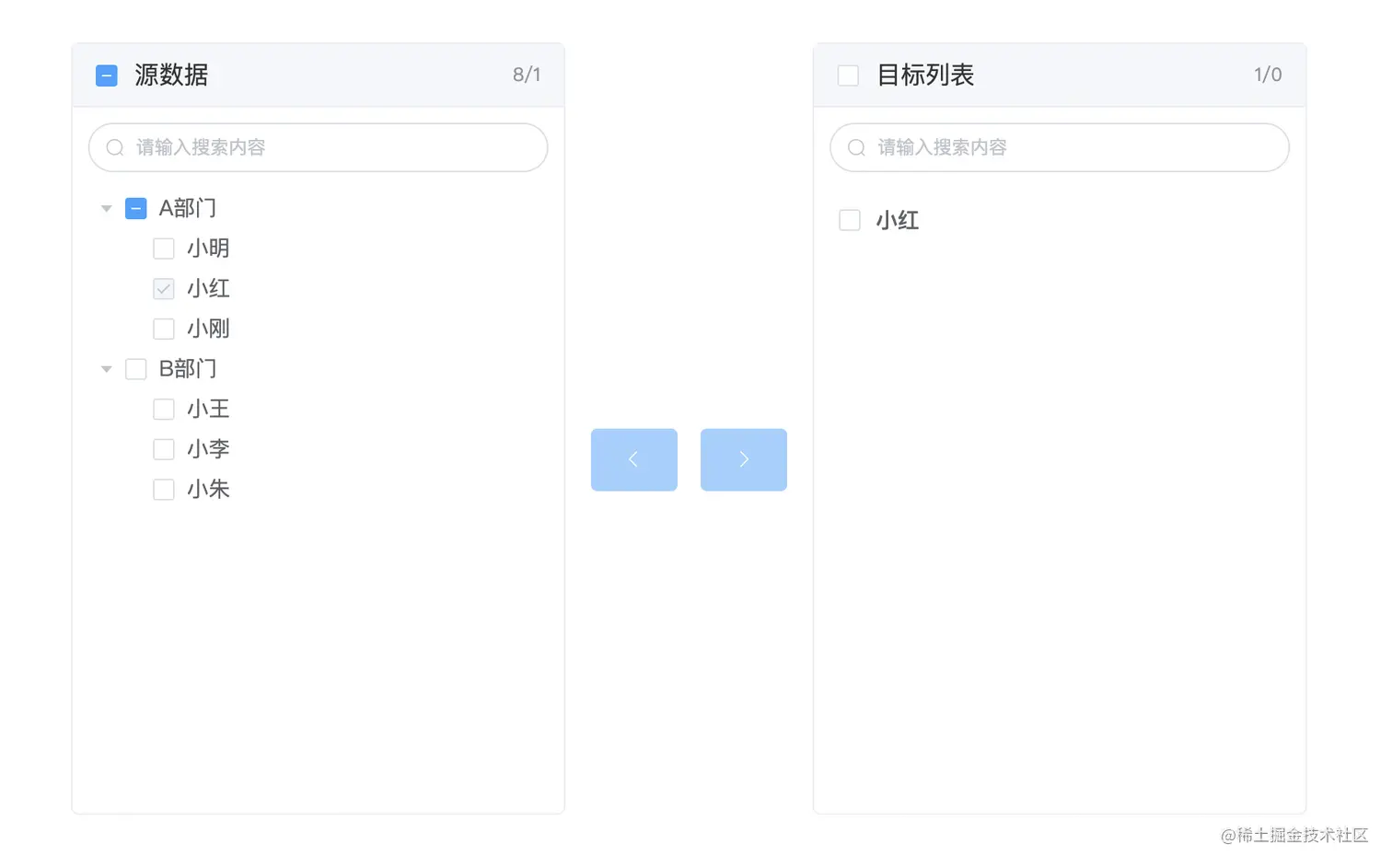1392x868 pixels.
Task: Check the B部门 group checkbox
Action: [135, 368]
